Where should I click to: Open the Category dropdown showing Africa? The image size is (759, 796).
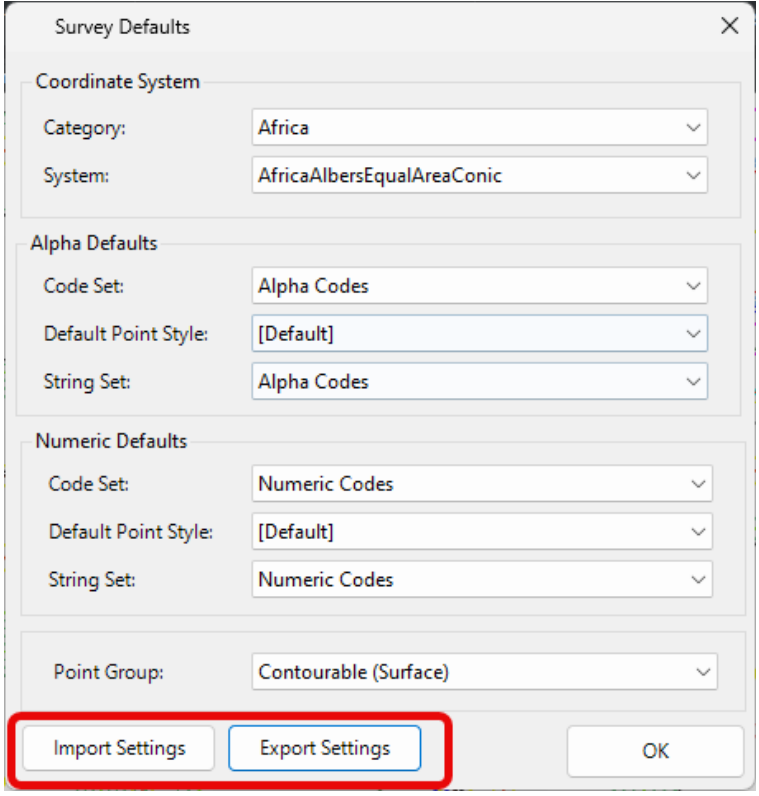479,127
